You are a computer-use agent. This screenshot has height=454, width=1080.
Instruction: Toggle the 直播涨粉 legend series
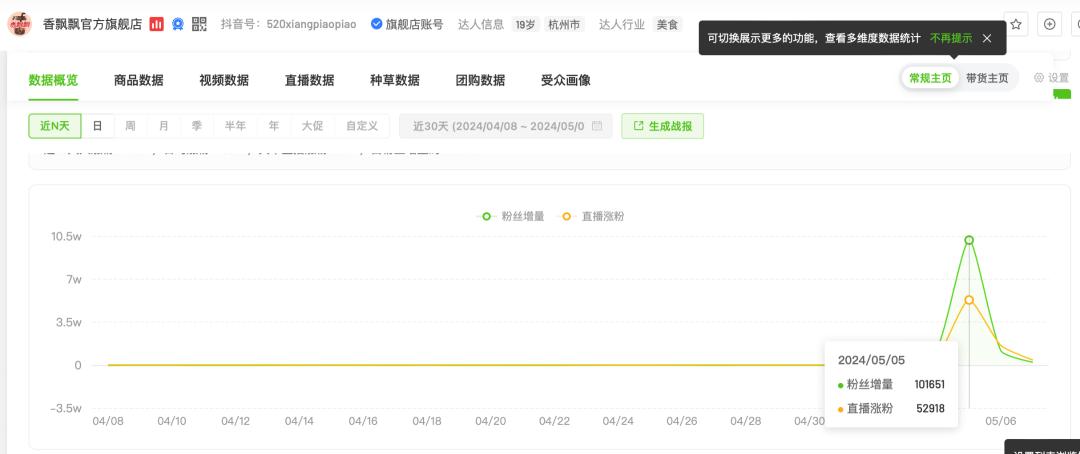click(592, 216)
